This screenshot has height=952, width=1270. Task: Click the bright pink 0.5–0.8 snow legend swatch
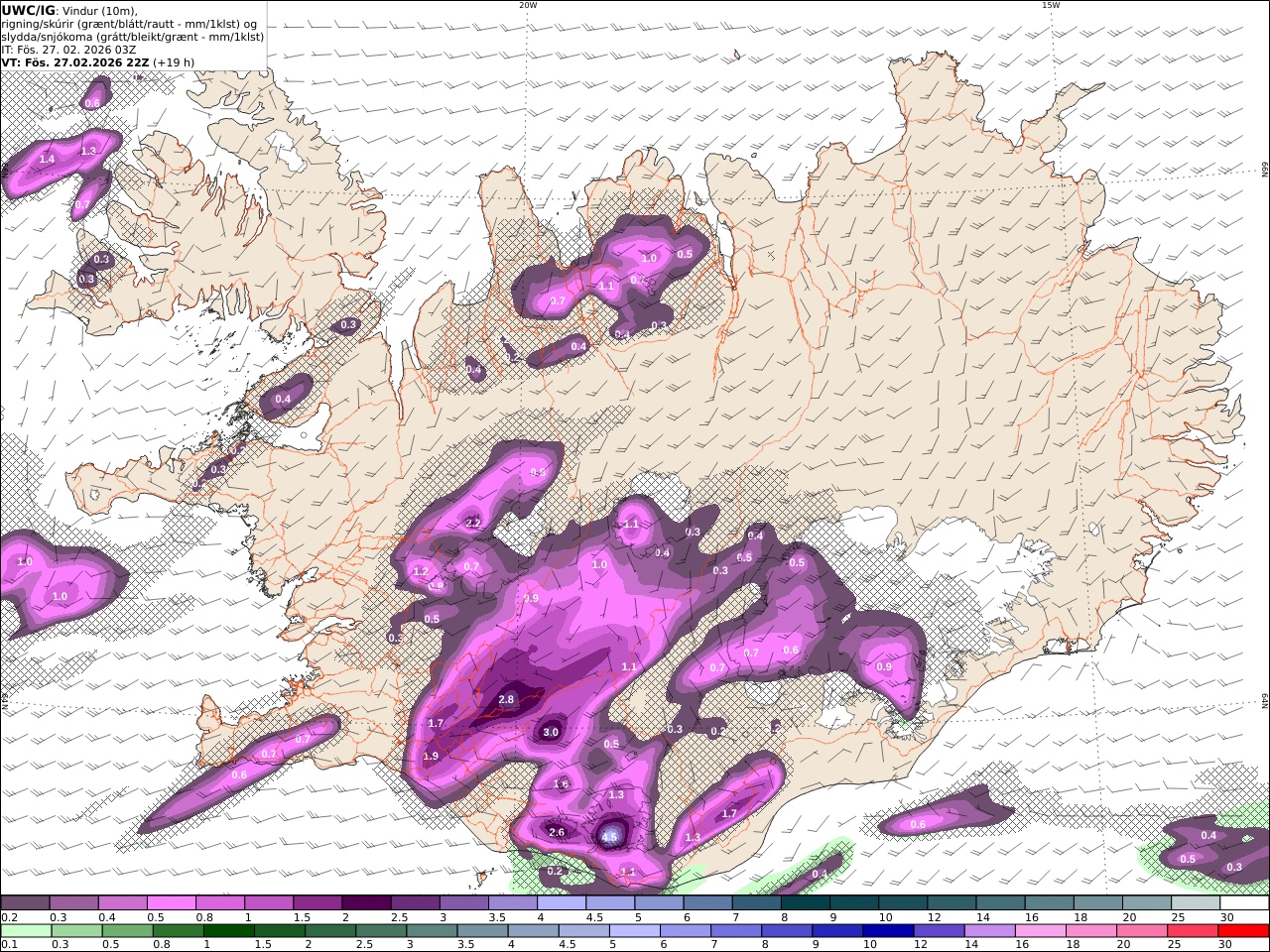pyautogui.click(x=171, y=903)
